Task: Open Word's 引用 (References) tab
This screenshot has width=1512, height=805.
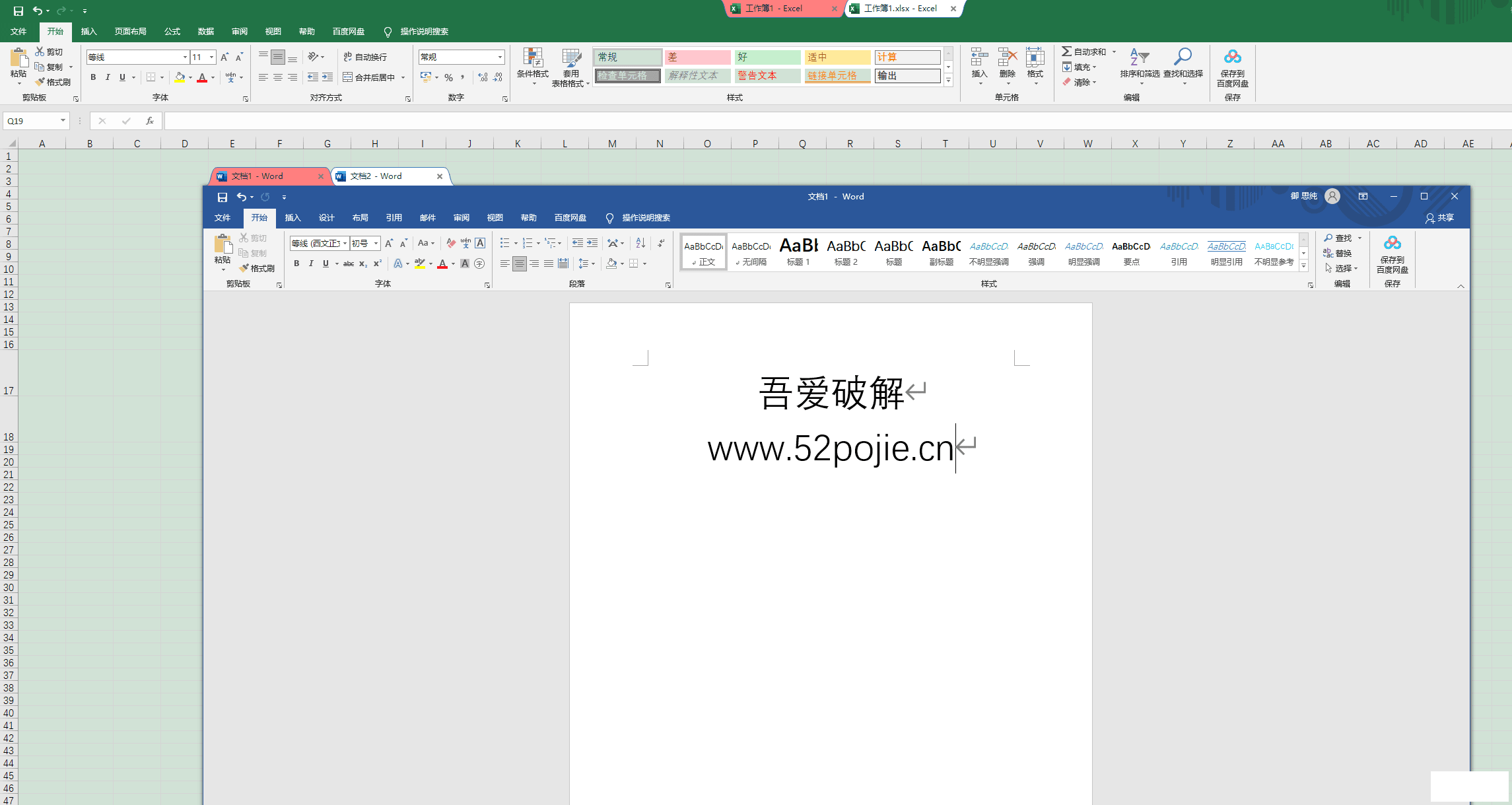Action: (394, 218)
